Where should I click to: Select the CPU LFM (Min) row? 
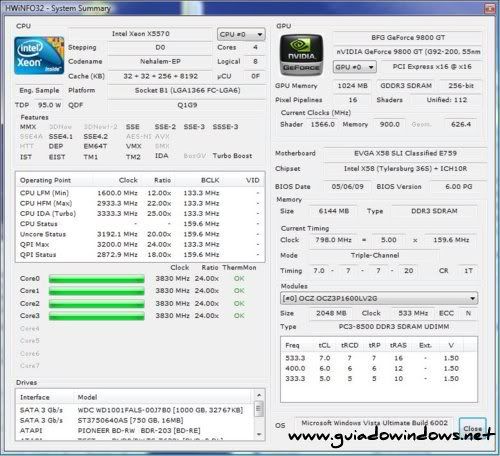[140, 193]
